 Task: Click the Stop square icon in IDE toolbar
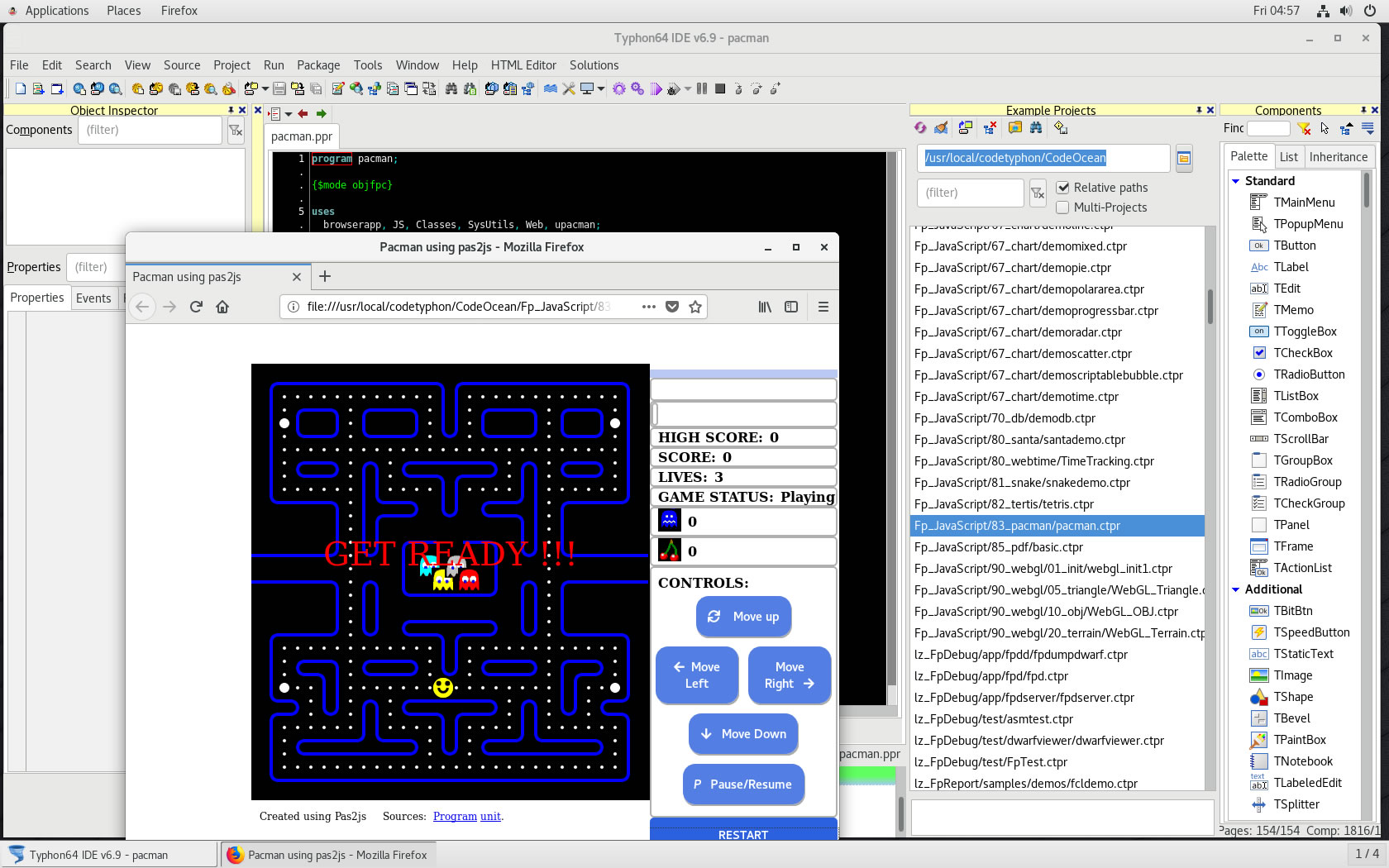click(720, 88)
